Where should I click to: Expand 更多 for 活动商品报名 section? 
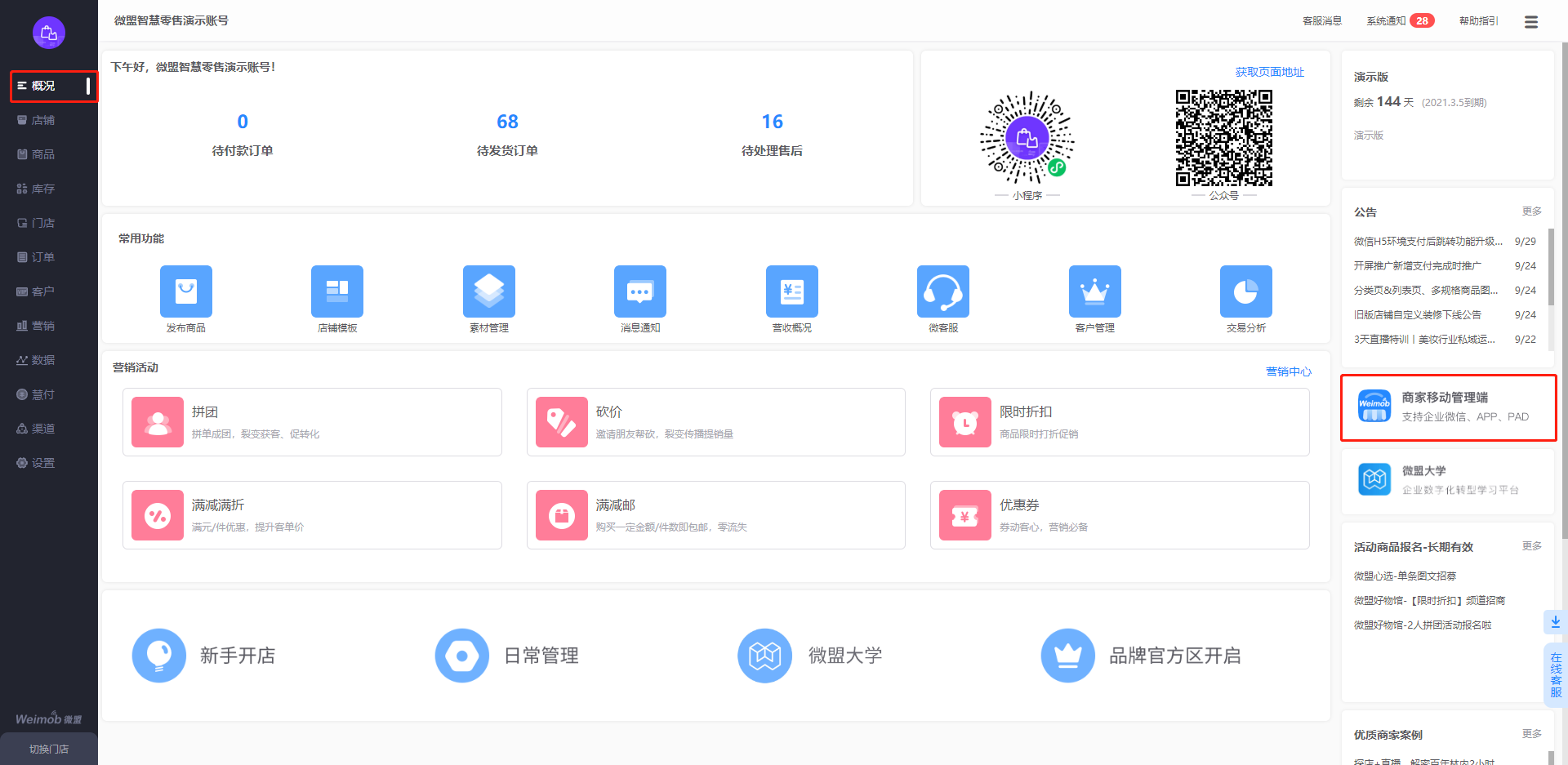1531,546
